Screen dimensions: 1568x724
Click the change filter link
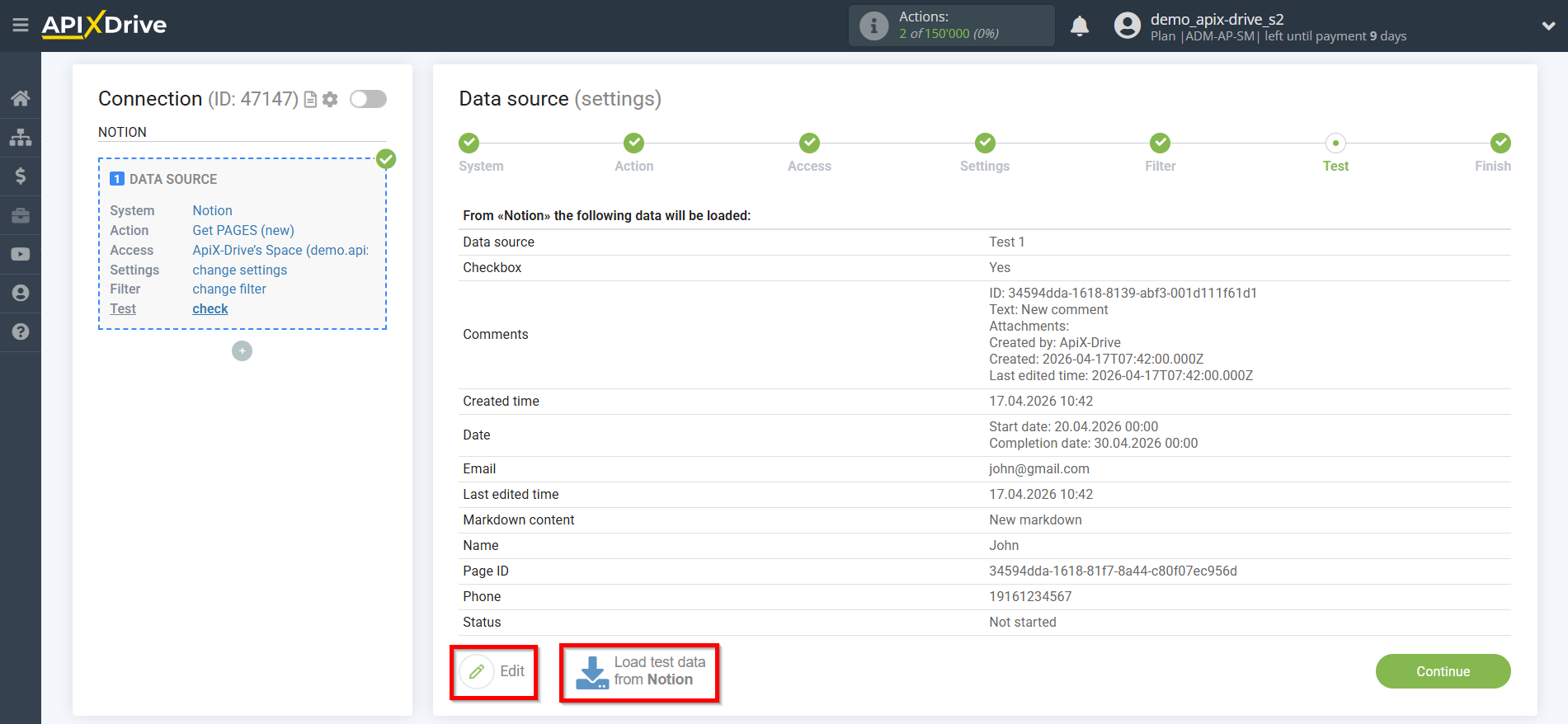click(229, 289)
